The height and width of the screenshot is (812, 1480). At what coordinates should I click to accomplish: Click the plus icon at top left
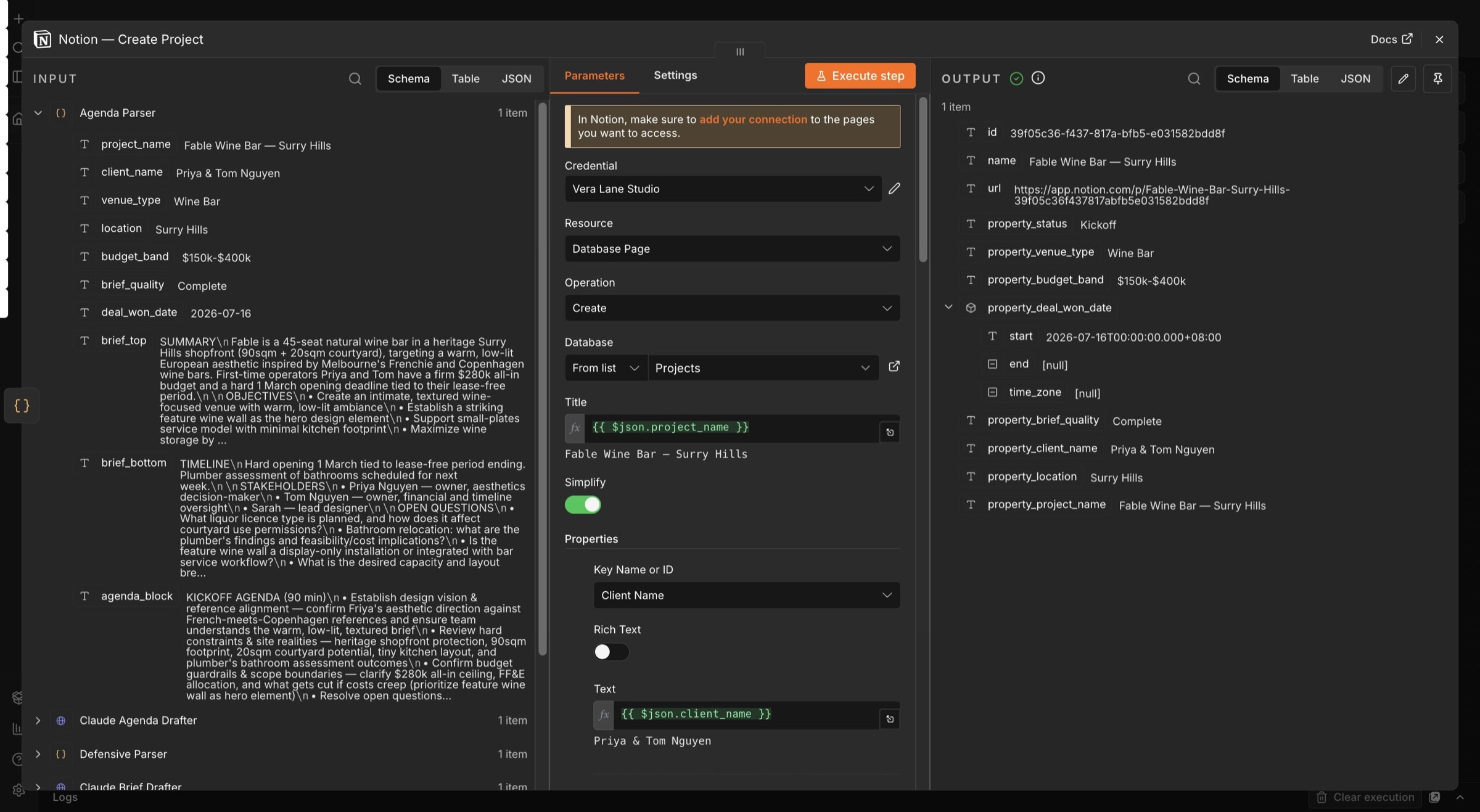[18, 18]
